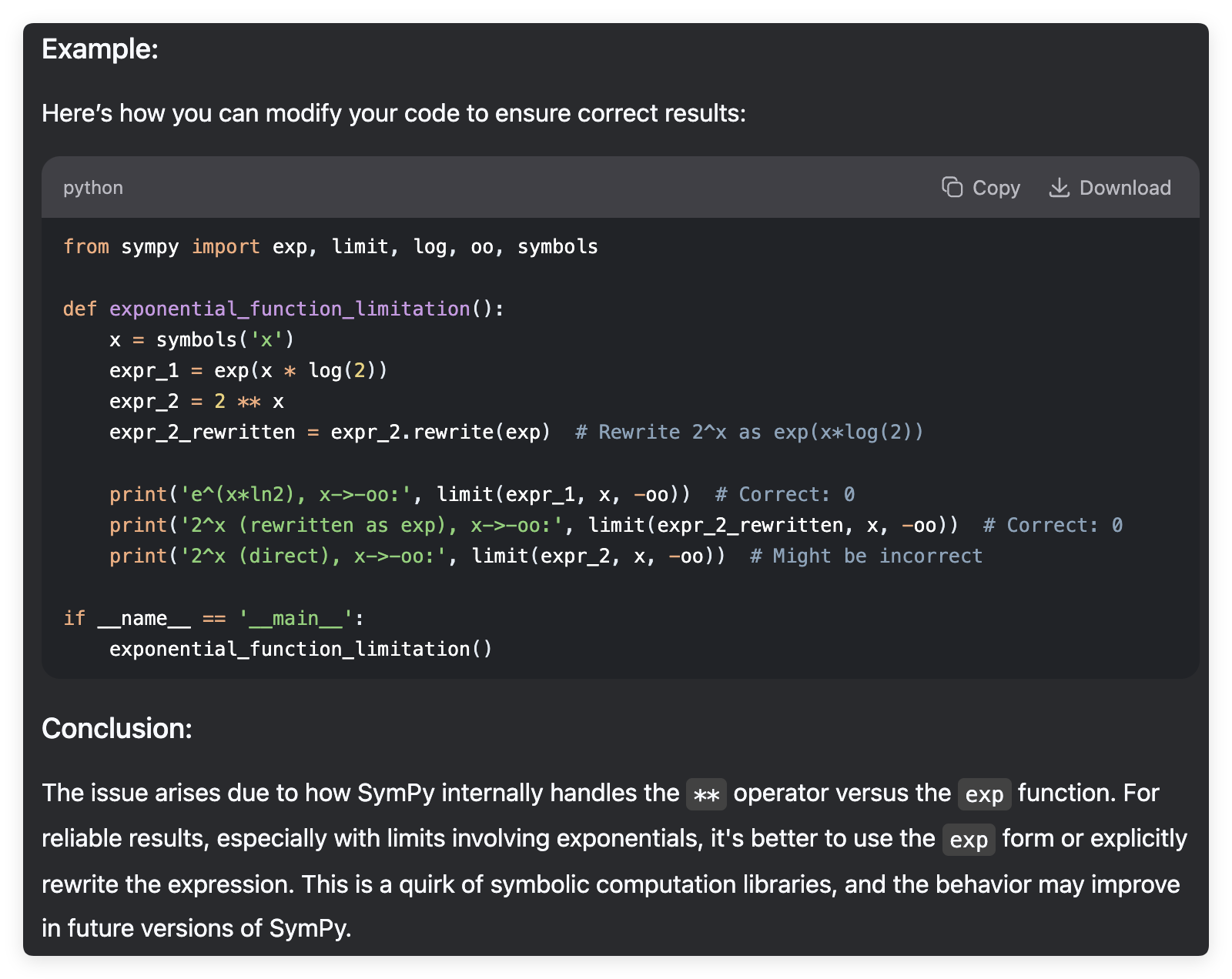
Task: Click the 'exp' chip before 'form or explicitly'
Action: 969,840
